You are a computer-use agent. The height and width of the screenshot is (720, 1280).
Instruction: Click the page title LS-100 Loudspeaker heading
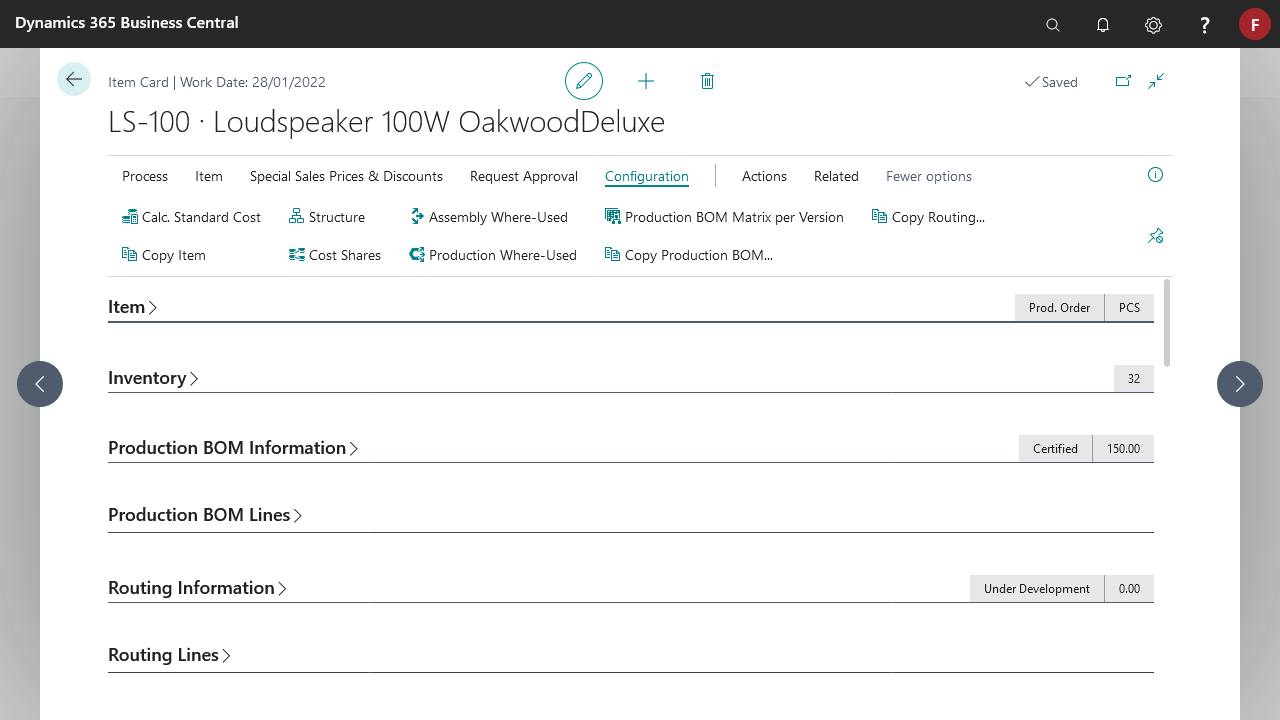click(x=386, y=122)
